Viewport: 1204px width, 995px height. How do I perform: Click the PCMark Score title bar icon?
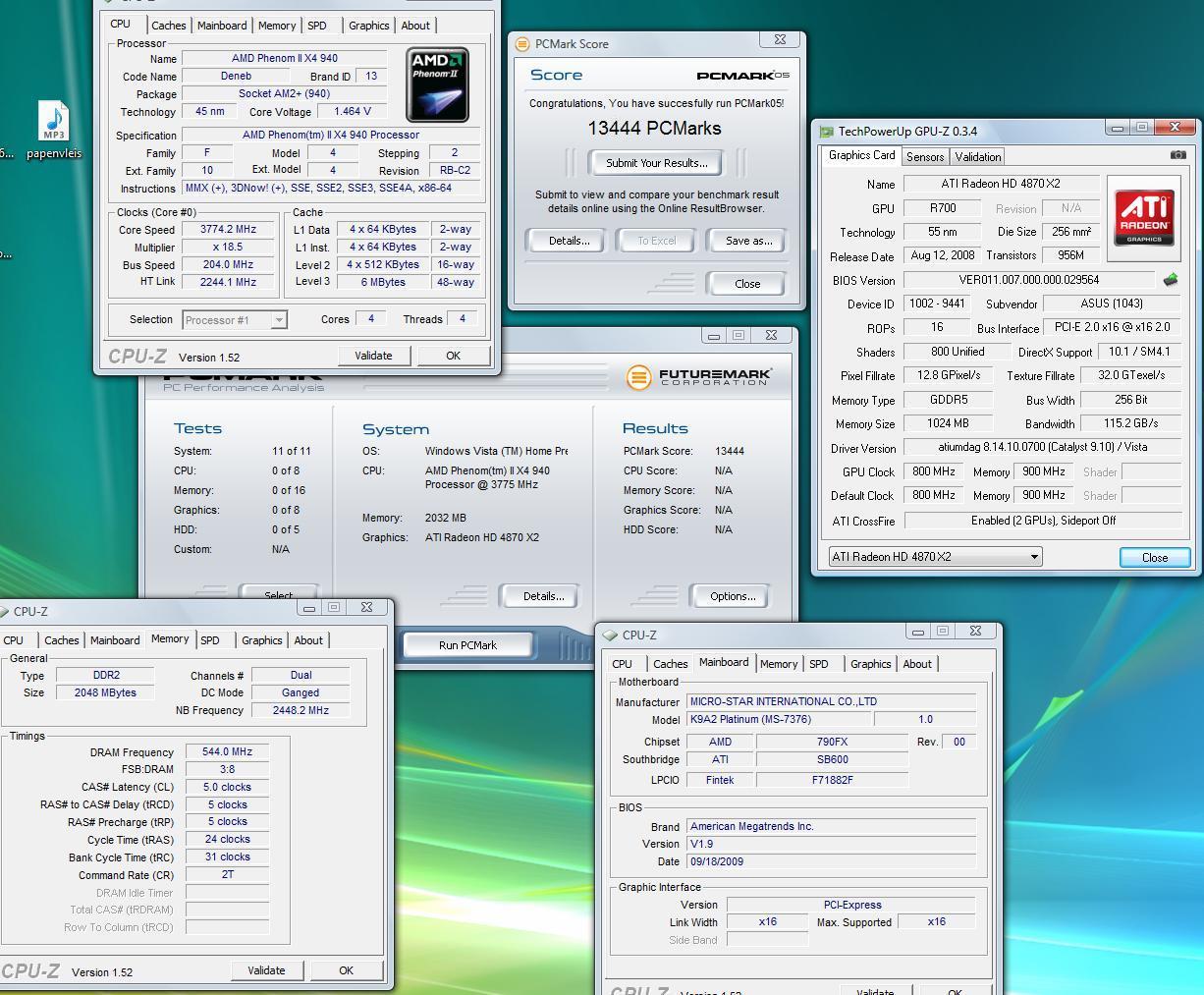coord(522,44)
